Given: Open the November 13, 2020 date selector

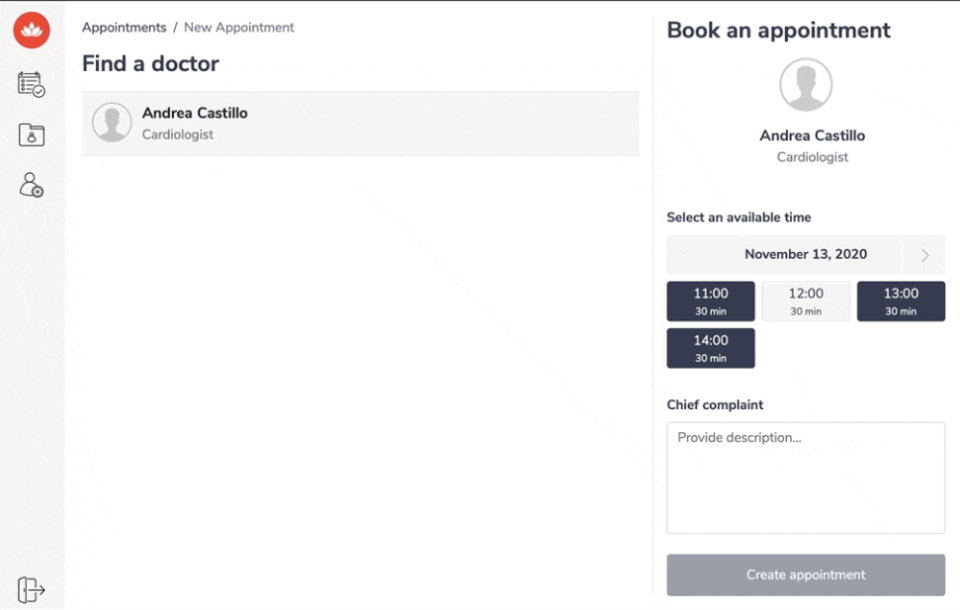Looking at the screenshot, I should pyautogui.click(x=805, y=255).
